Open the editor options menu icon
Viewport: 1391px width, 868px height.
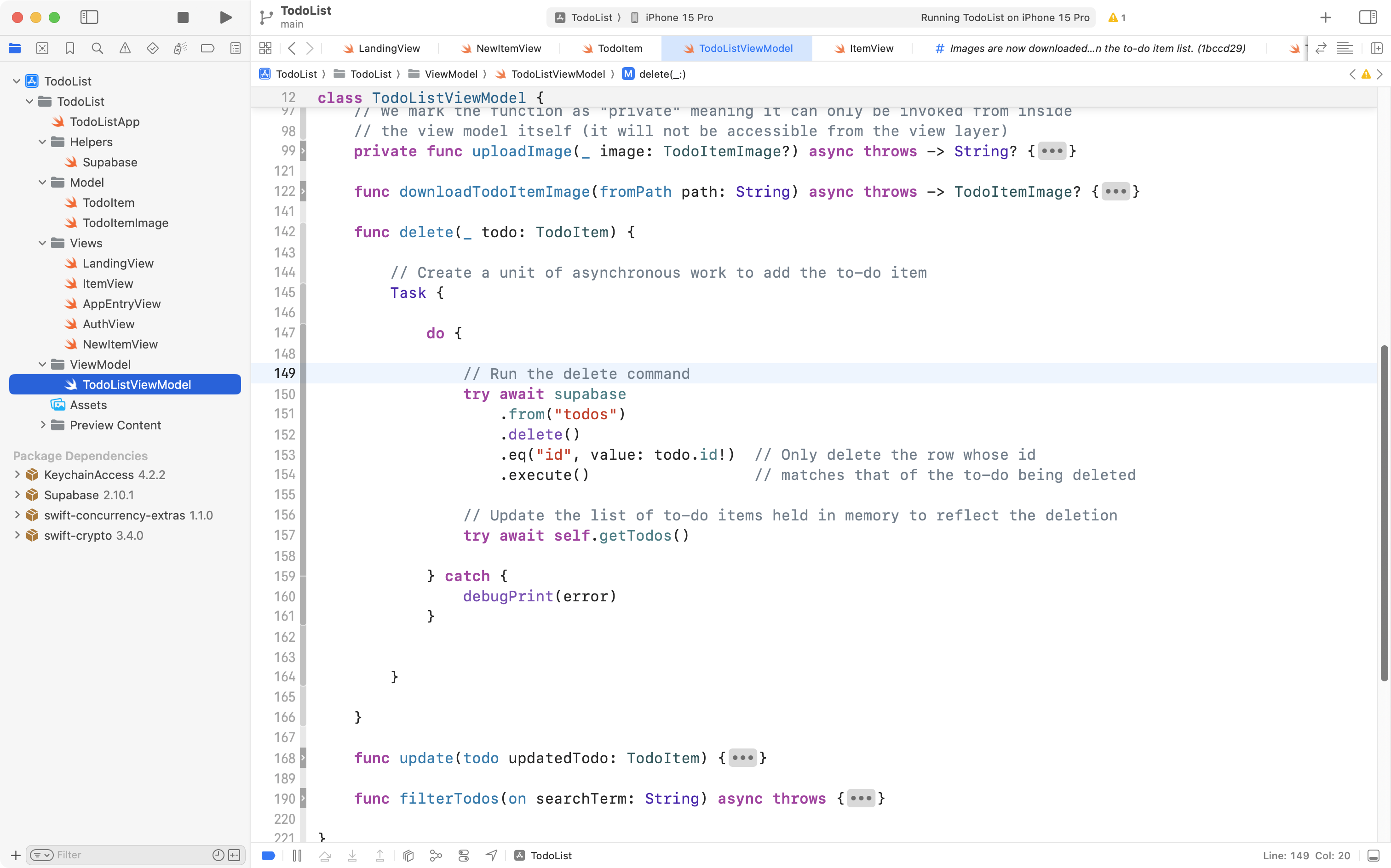click(x=1345, y=48)
